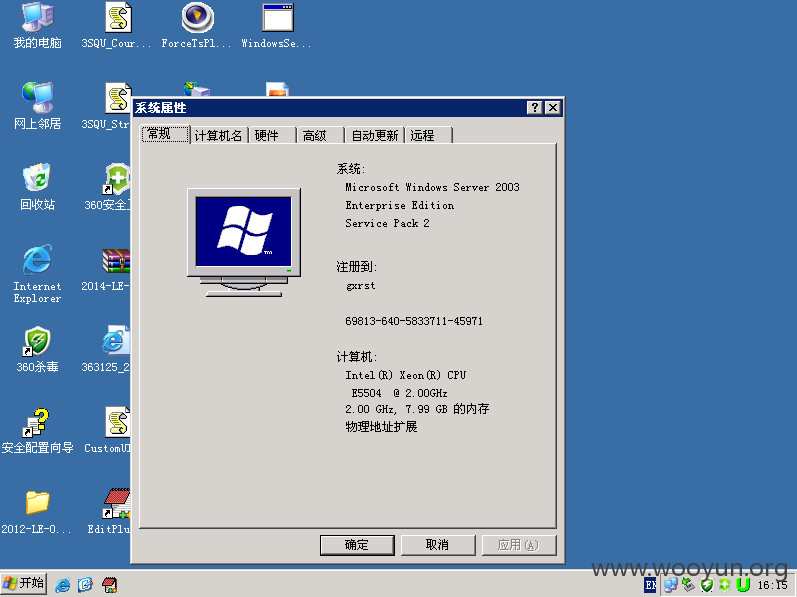Open the 360杀毒 antivirus shortcut
The height and width of the screenshot is (597, 797).
pyautogui.click(x=38, y=350)
